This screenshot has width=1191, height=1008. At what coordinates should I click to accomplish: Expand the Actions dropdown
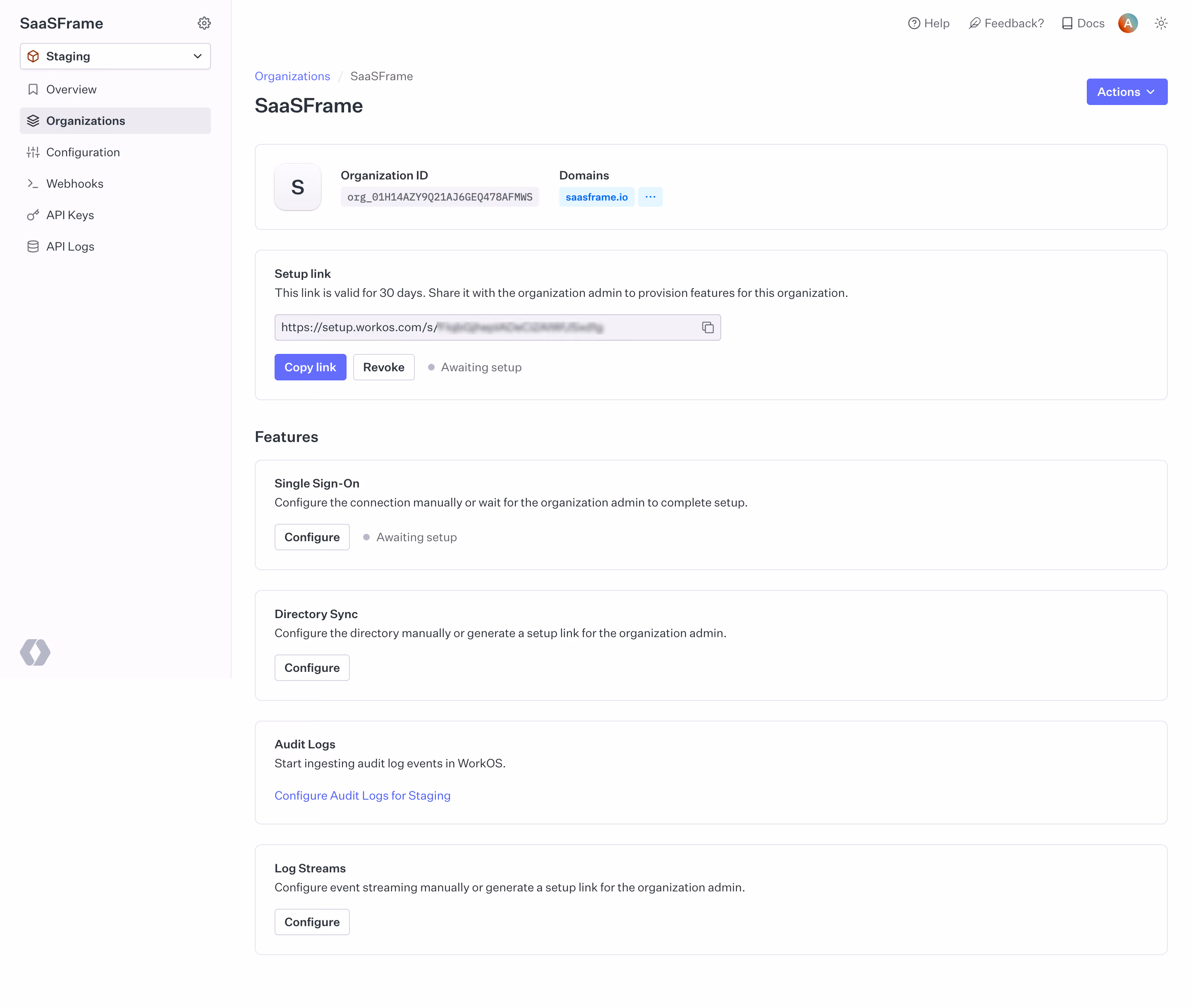pyautogui.click(x=1127, y=92)
